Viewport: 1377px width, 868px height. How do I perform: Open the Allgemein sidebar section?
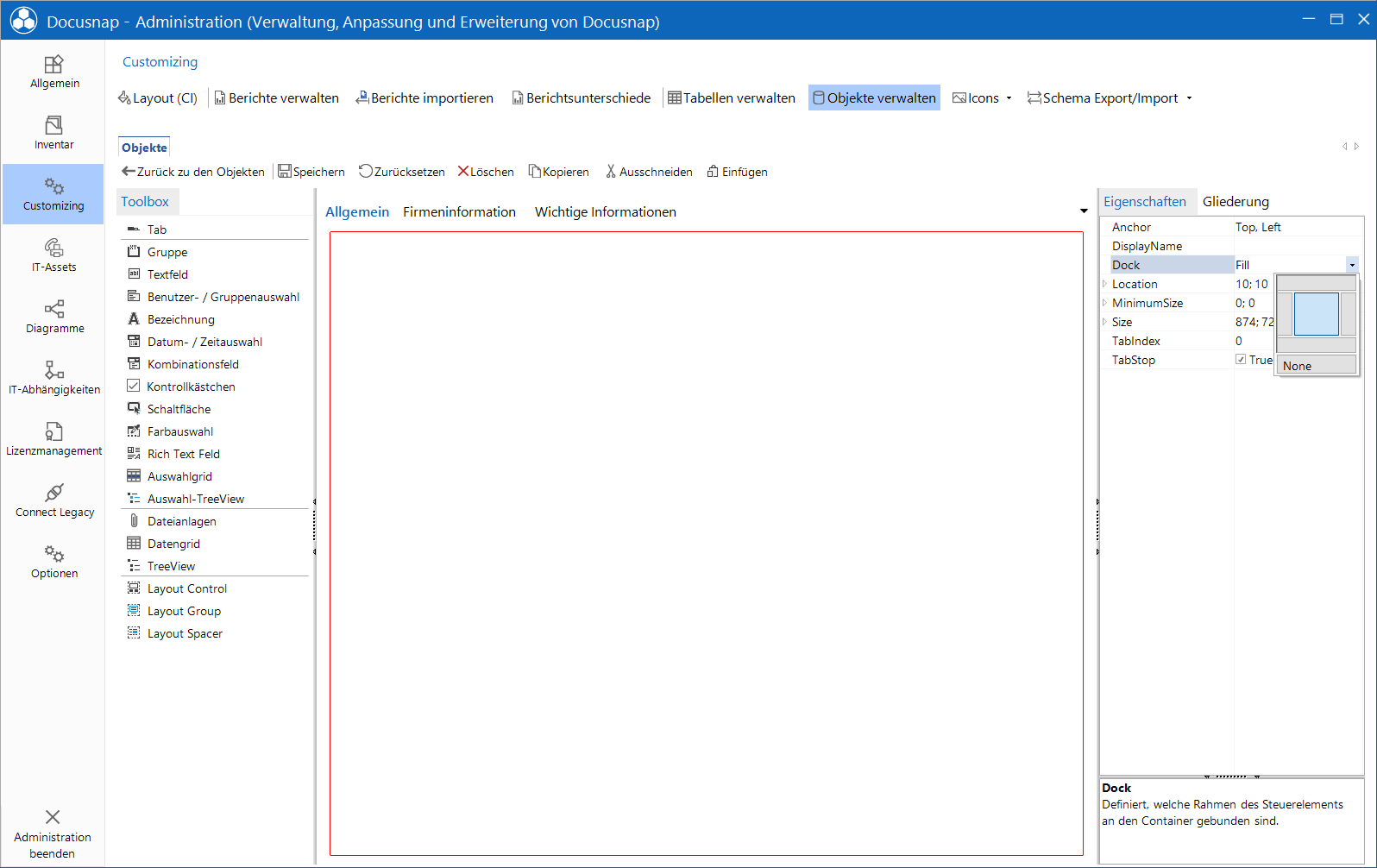(x=53, y=72)
